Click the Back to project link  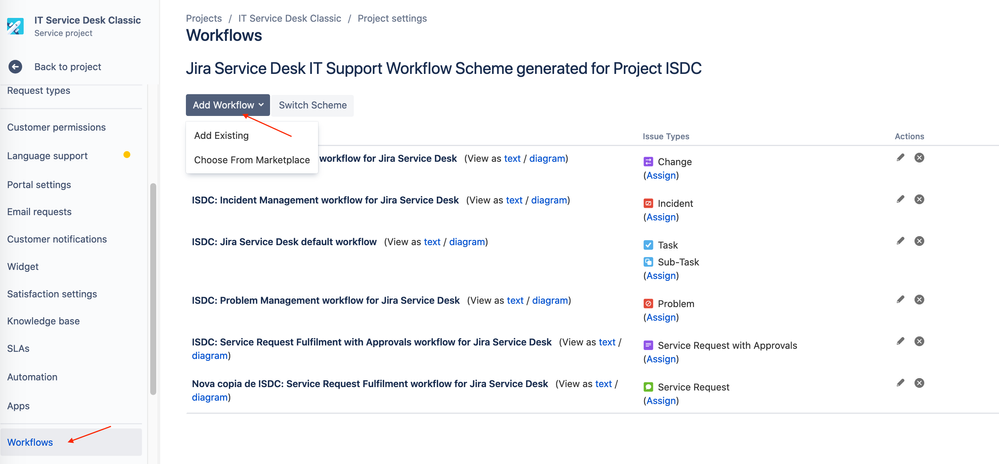(68, 67)
